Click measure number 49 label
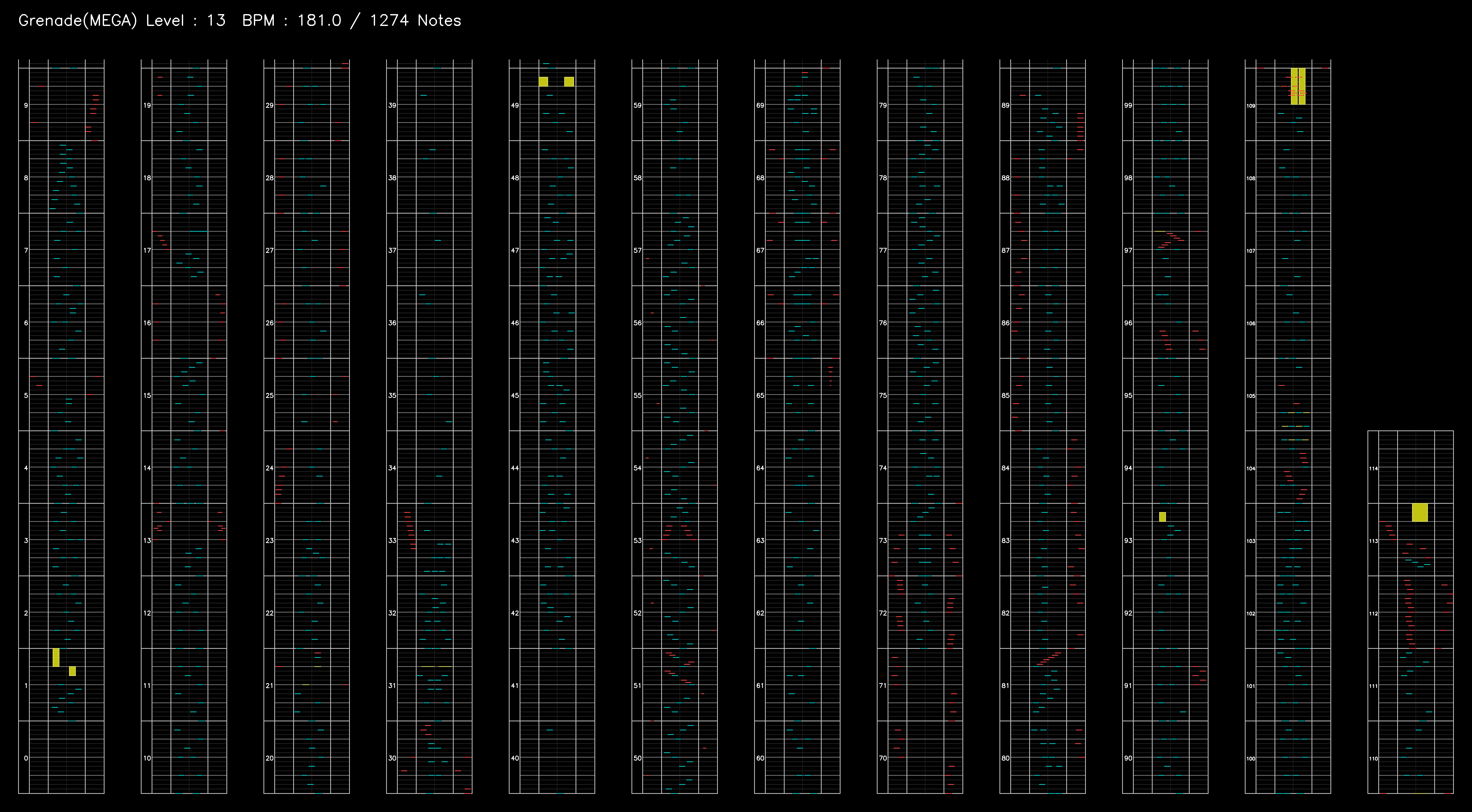The image size is (1472, 812). 515,105
